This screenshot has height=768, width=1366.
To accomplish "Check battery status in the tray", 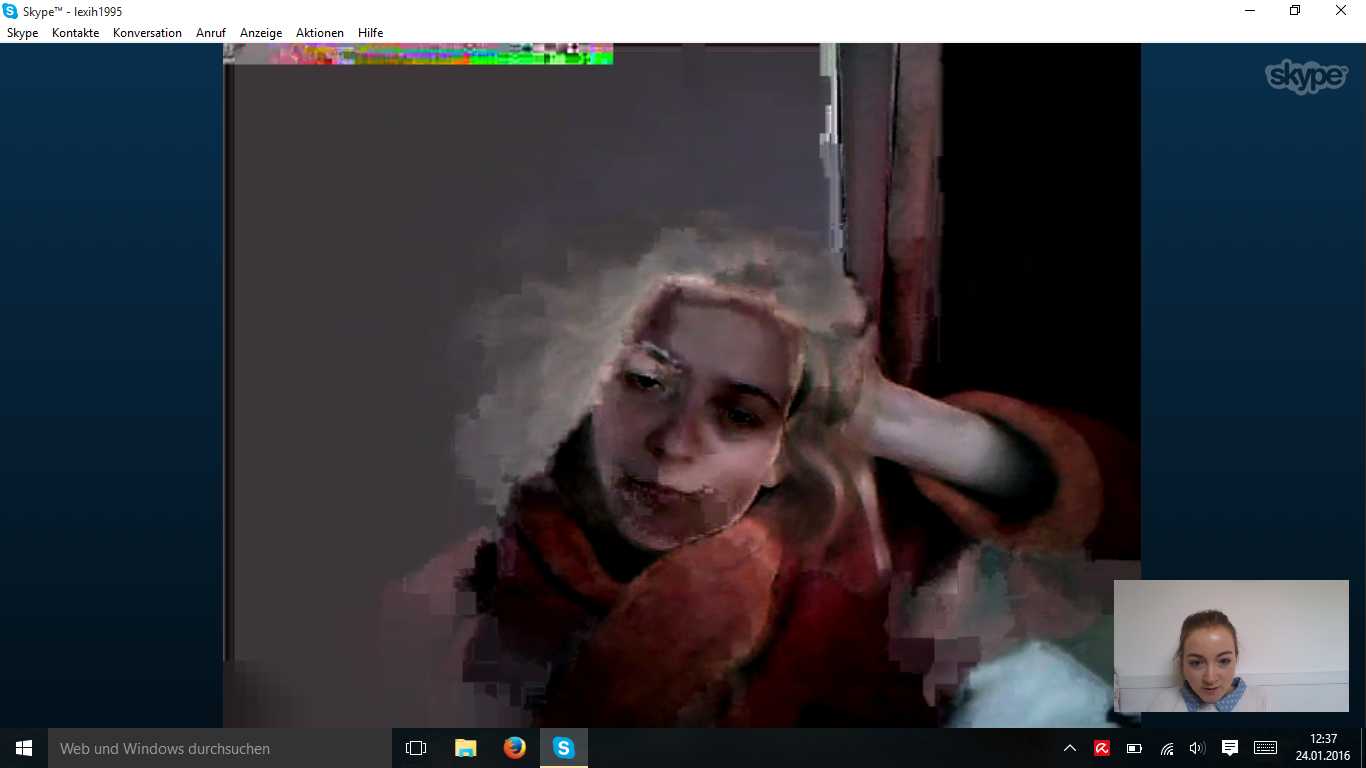I will coord(1134,748).
